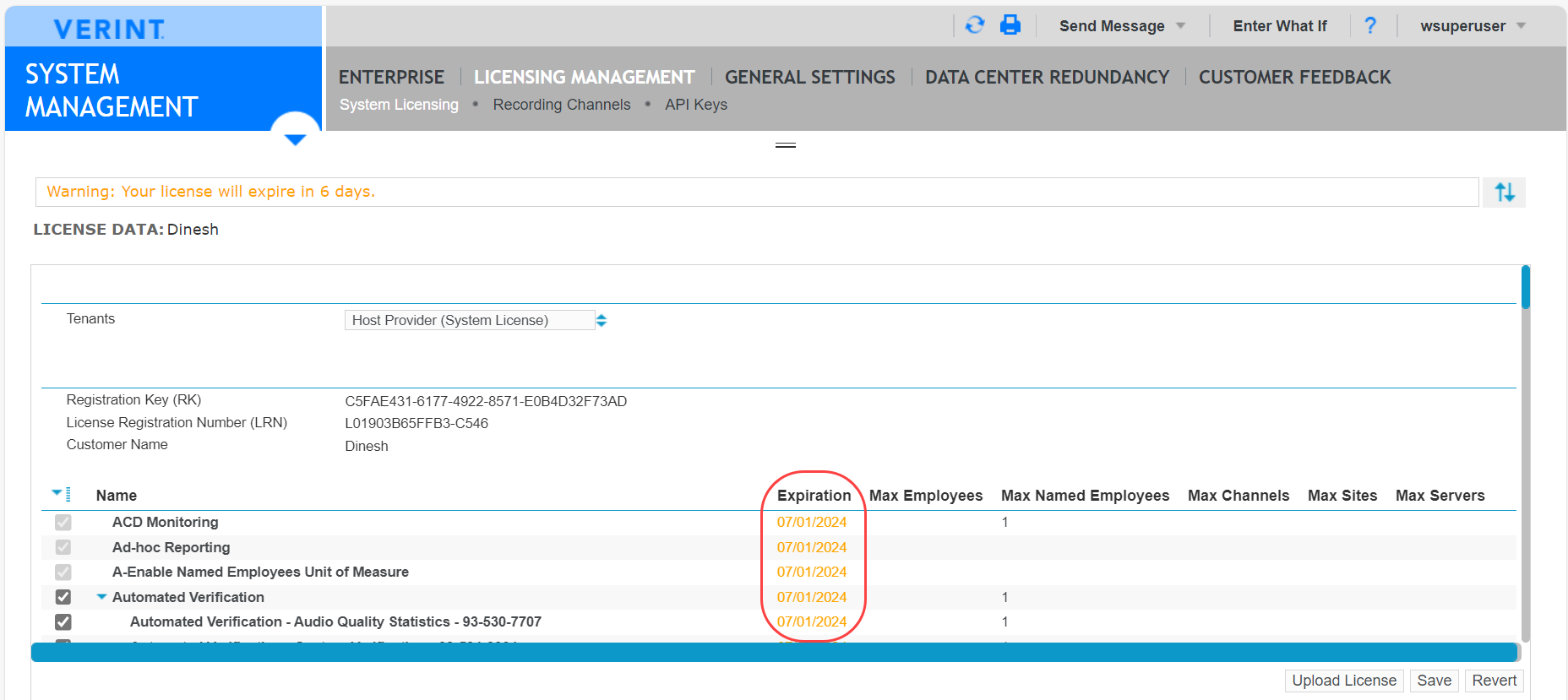Viewport: 1568px width, 700px height.
Task: Toggle the Ad-hoc Reporting checkbox
Action: [x=63, y=547]
